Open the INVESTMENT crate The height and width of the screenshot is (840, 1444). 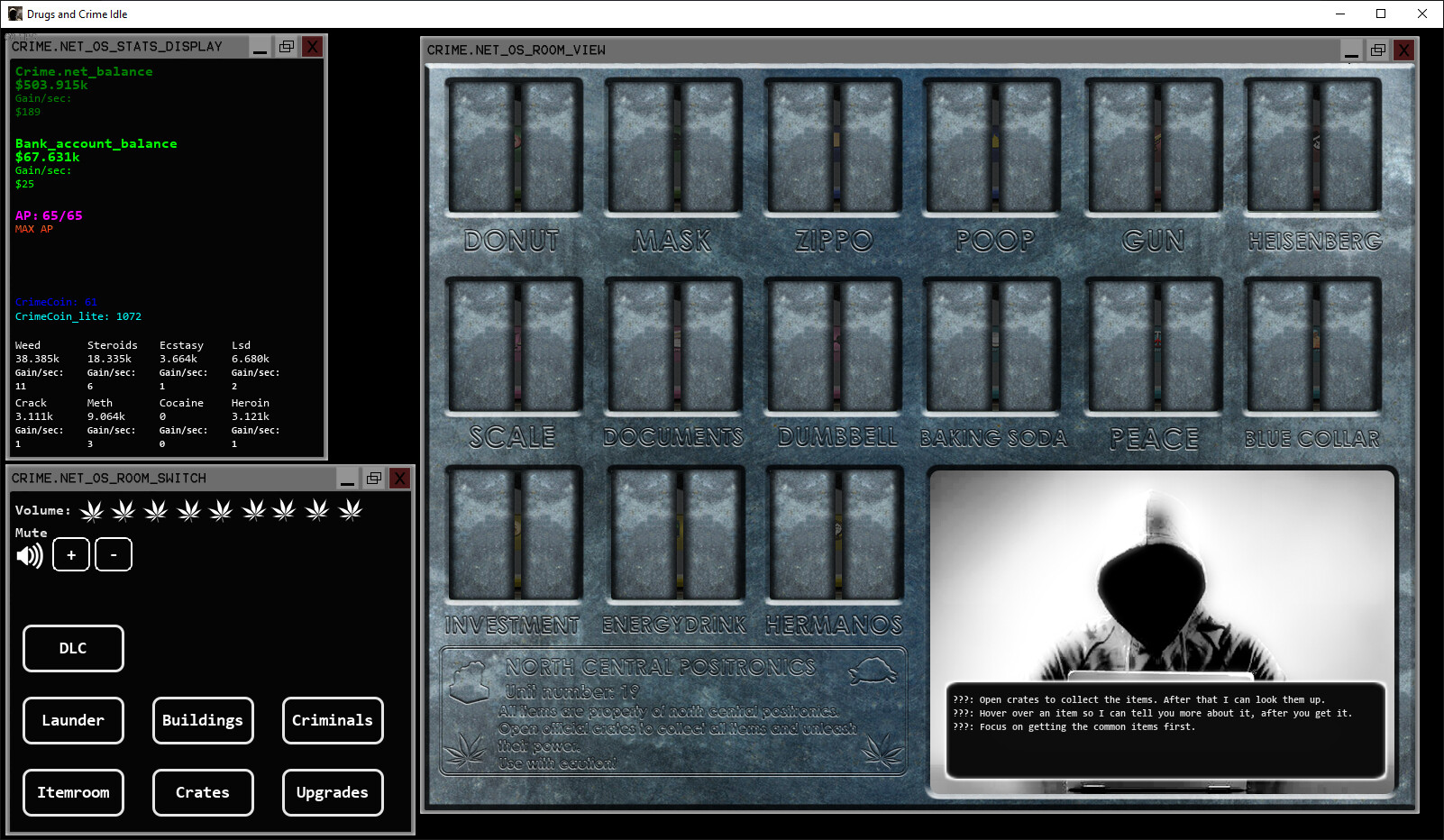[514, 532]
